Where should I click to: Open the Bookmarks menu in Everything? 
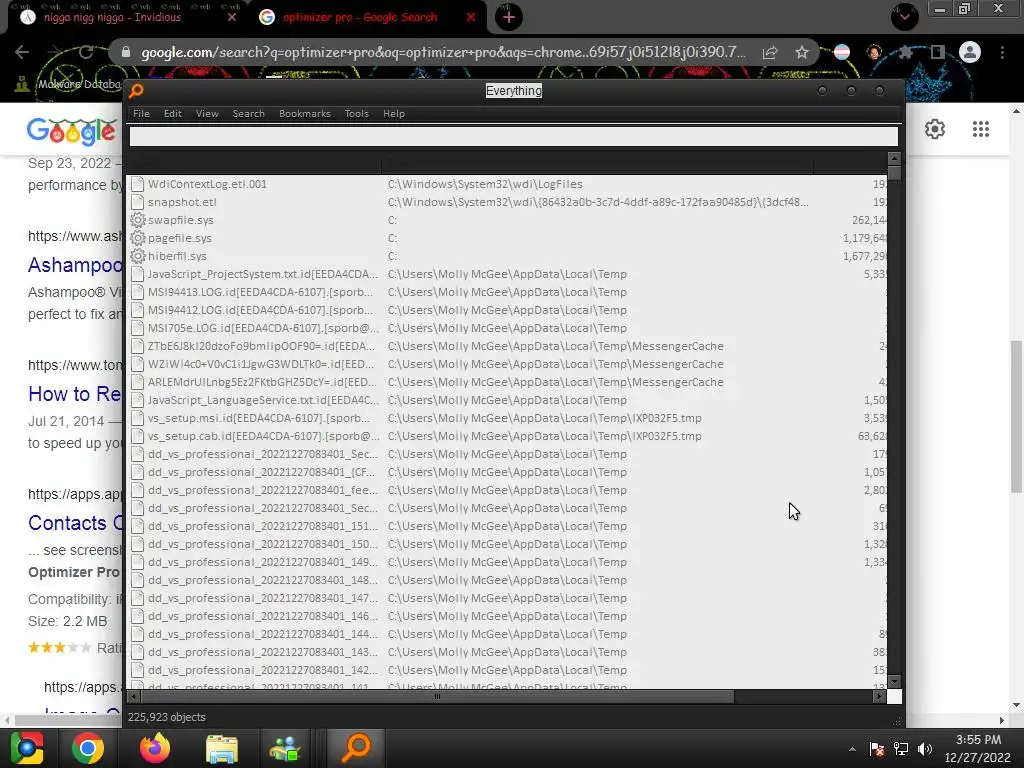pyautogui.click(x=304, y=114)
